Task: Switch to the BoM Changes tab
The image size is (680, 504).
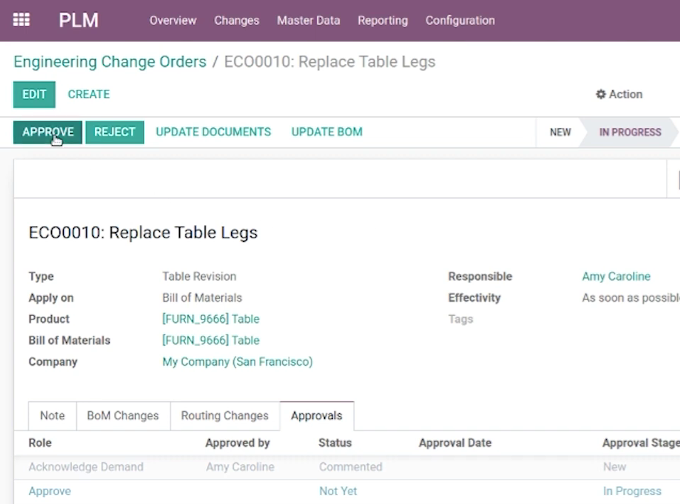Action: [123, 416]
